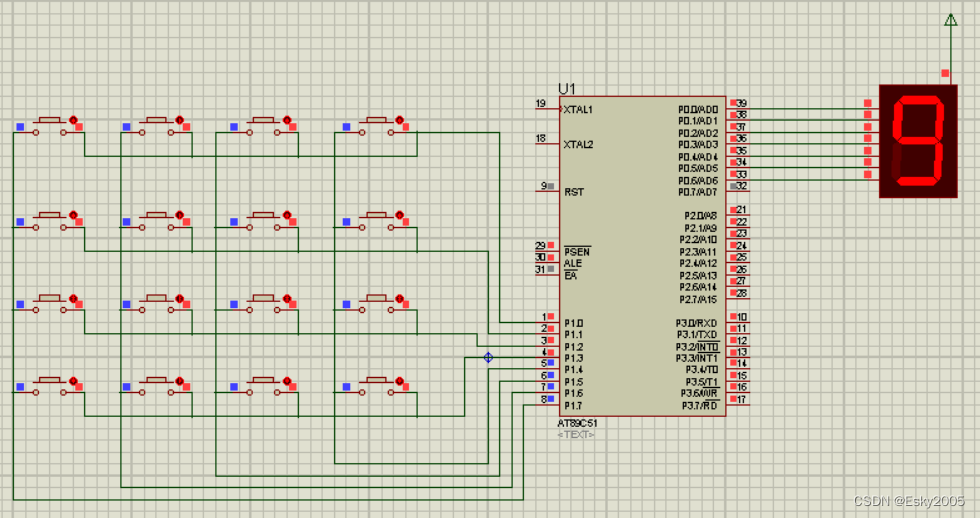Click the P2.0/A8 pin label
This screenshot has width=980, height=518.
pyautogui.click(x=701, y=216)
